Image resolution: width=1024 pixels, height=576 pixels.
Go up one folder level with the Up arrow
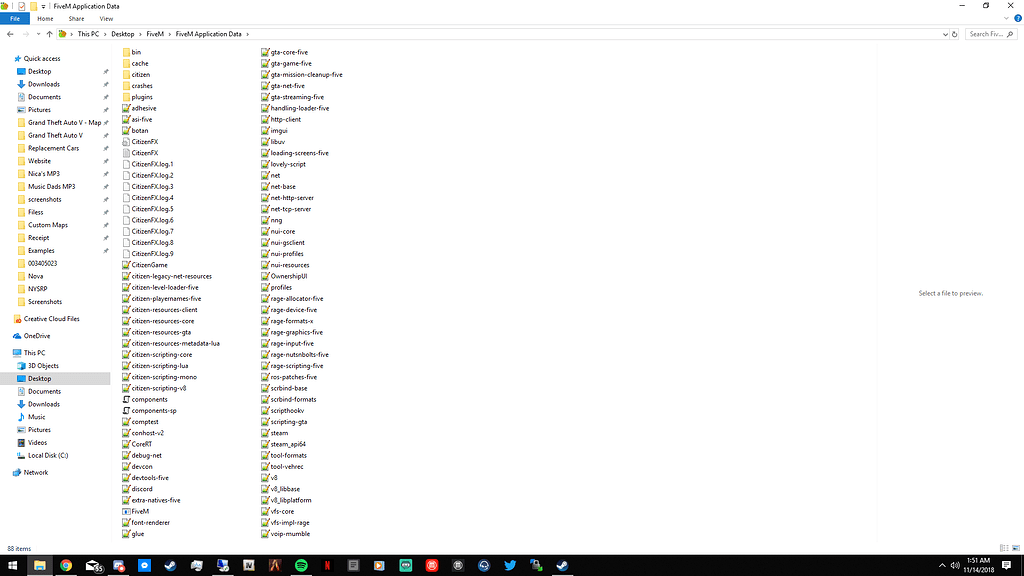click(49, 34)
